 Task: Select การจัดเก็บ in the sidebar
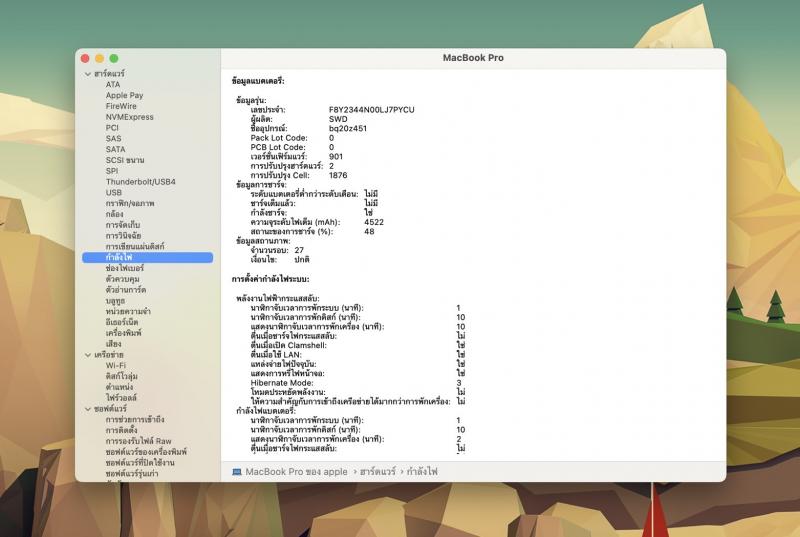[123, 225]
